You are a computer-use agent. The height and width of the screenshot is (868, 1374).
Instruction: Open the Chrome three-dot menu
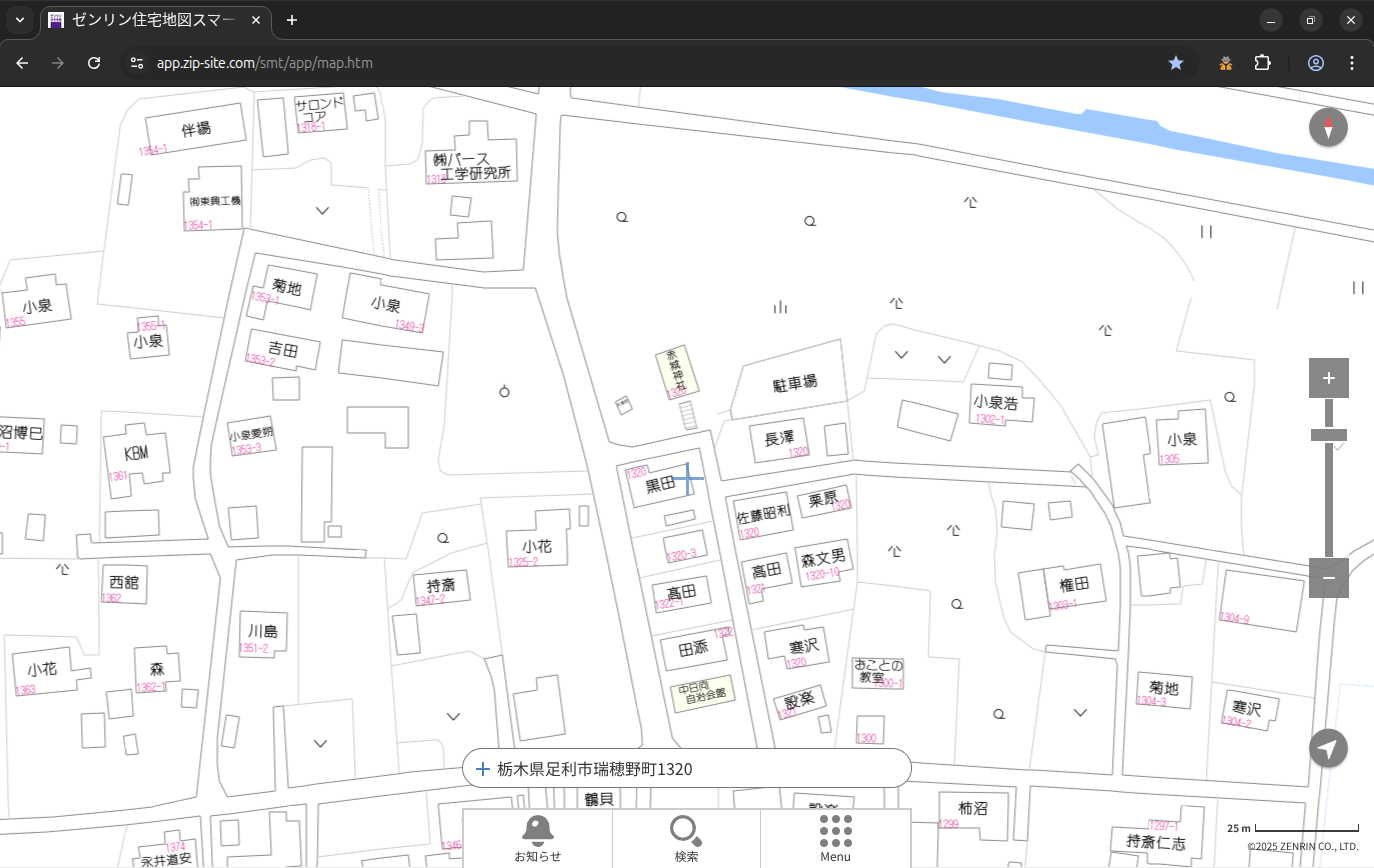[1352, 63]
